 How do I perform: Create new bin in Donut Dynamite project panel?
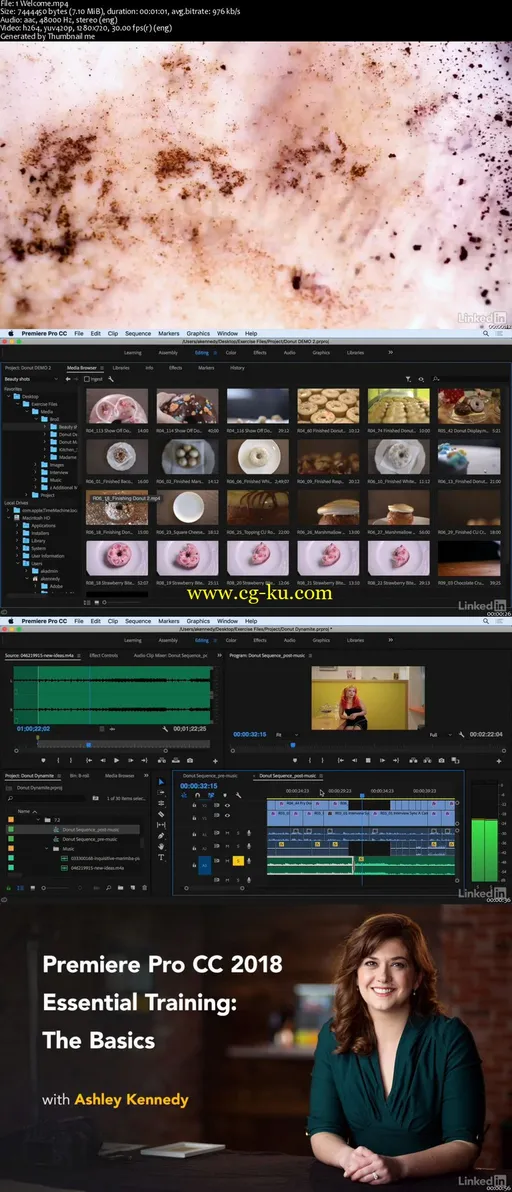point(120,887)
